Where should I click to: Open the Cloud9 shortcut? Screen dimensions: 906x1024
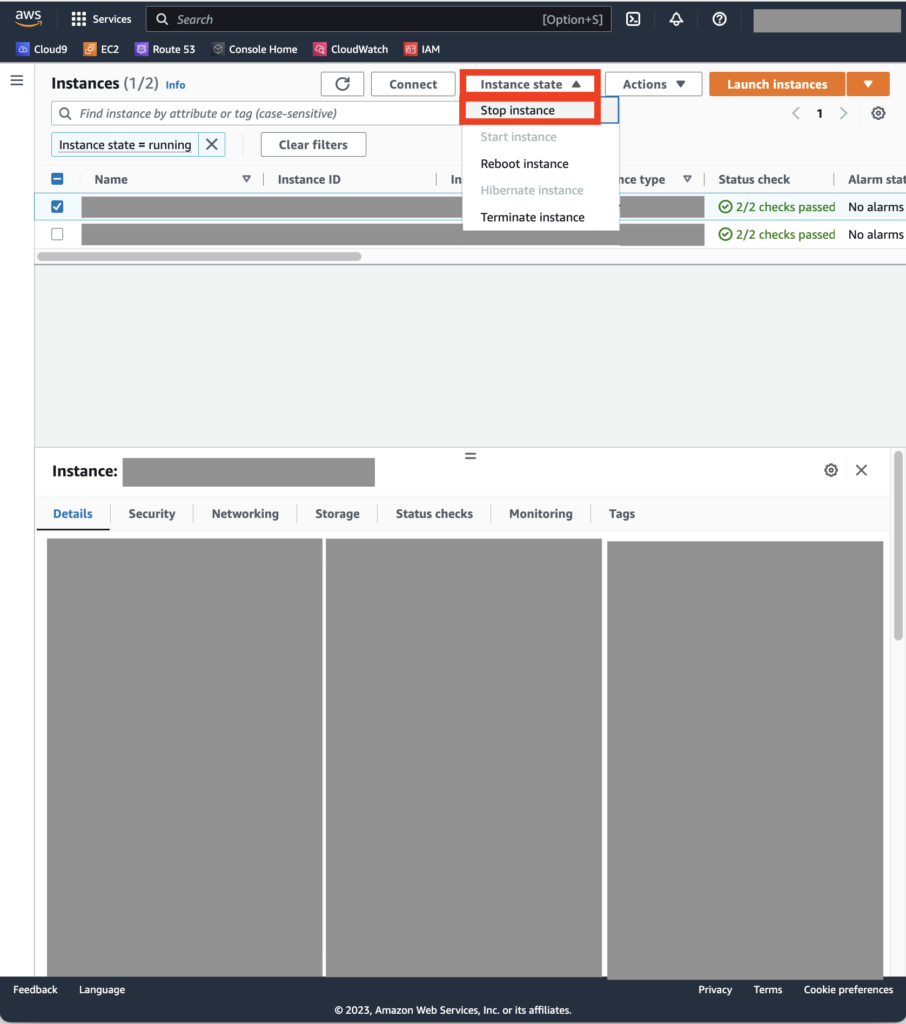(x=42, y=49)
